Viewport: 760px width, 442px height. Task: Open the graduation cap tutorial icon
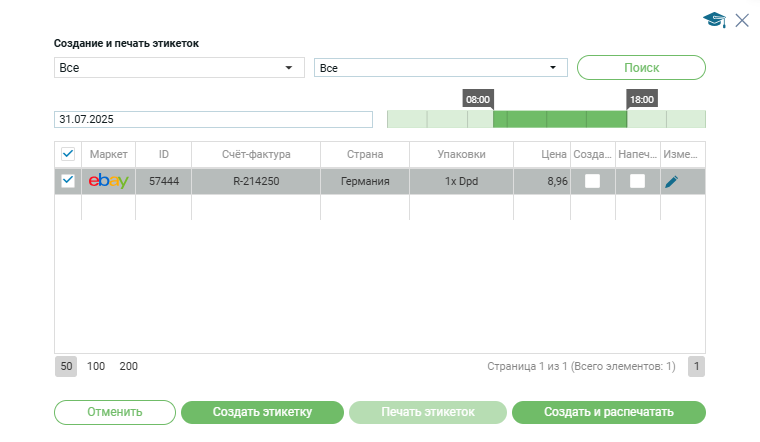click(x=714, y=20)
